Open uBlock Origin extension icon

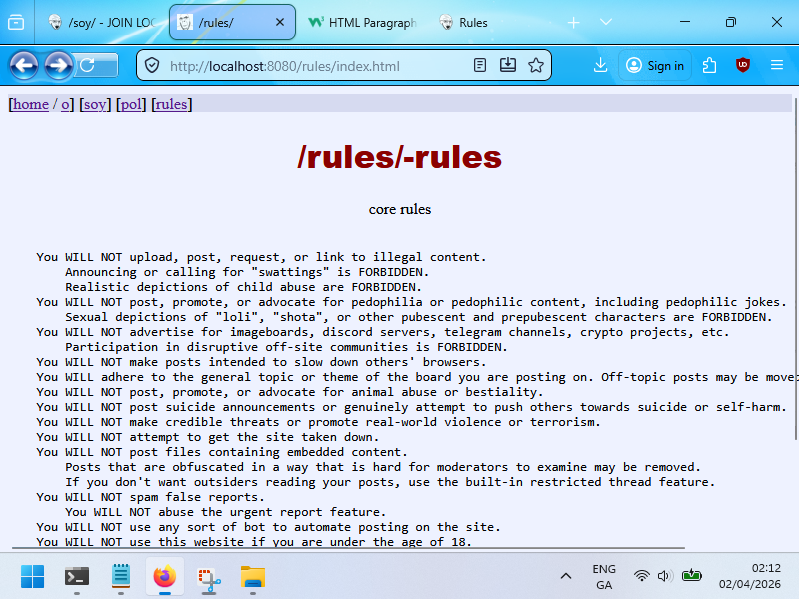click(x=742, y=66)
